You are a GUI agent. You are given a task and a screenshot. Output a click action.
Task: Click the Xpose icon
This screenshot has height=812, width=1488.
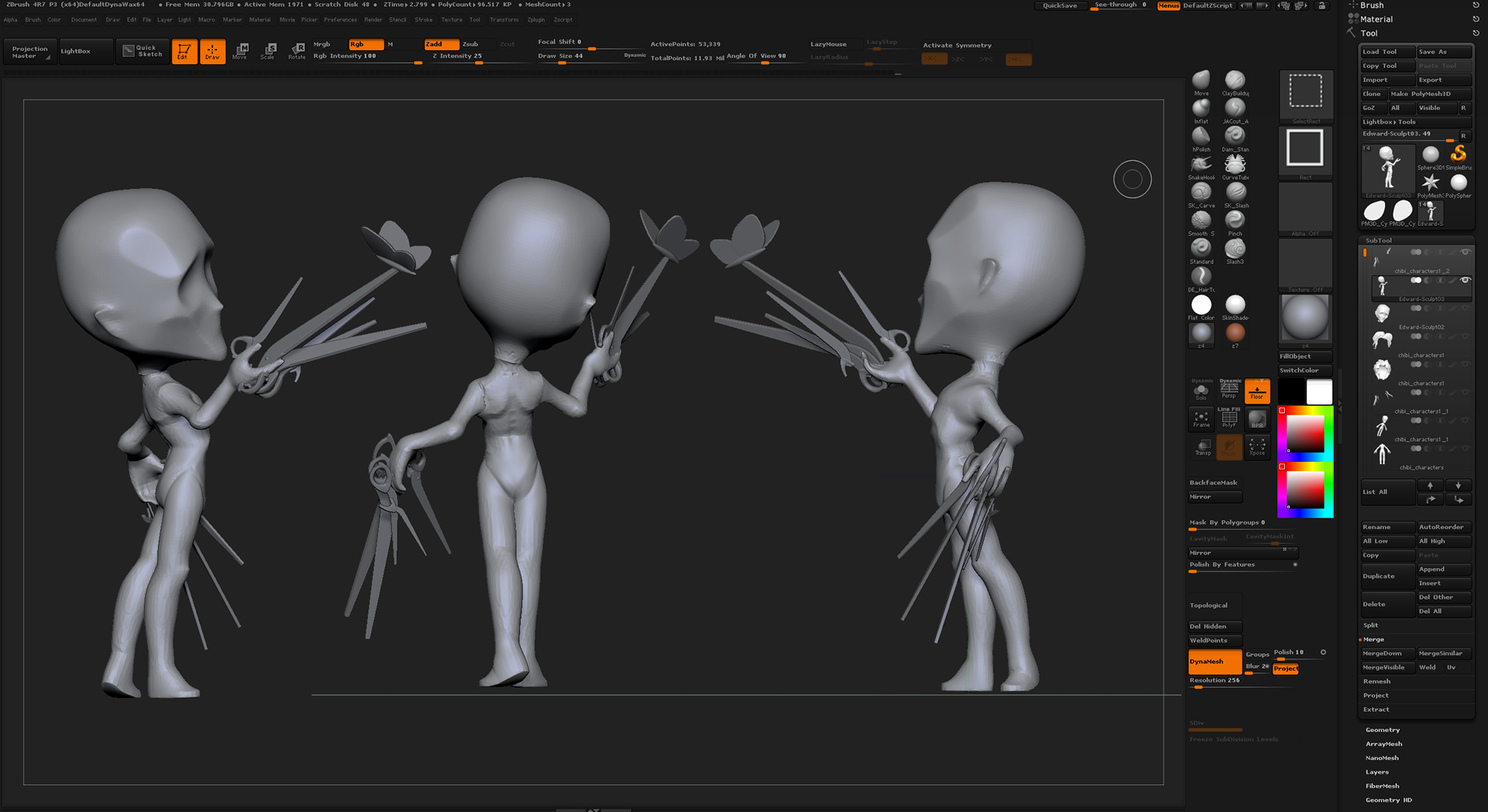(x=1257, y=446)
